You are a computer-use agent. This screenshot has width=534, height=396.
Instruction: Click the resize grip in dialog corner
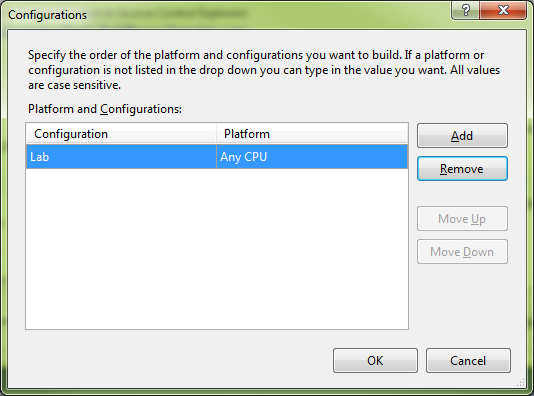pyautogui.click(x=521, y=382)
